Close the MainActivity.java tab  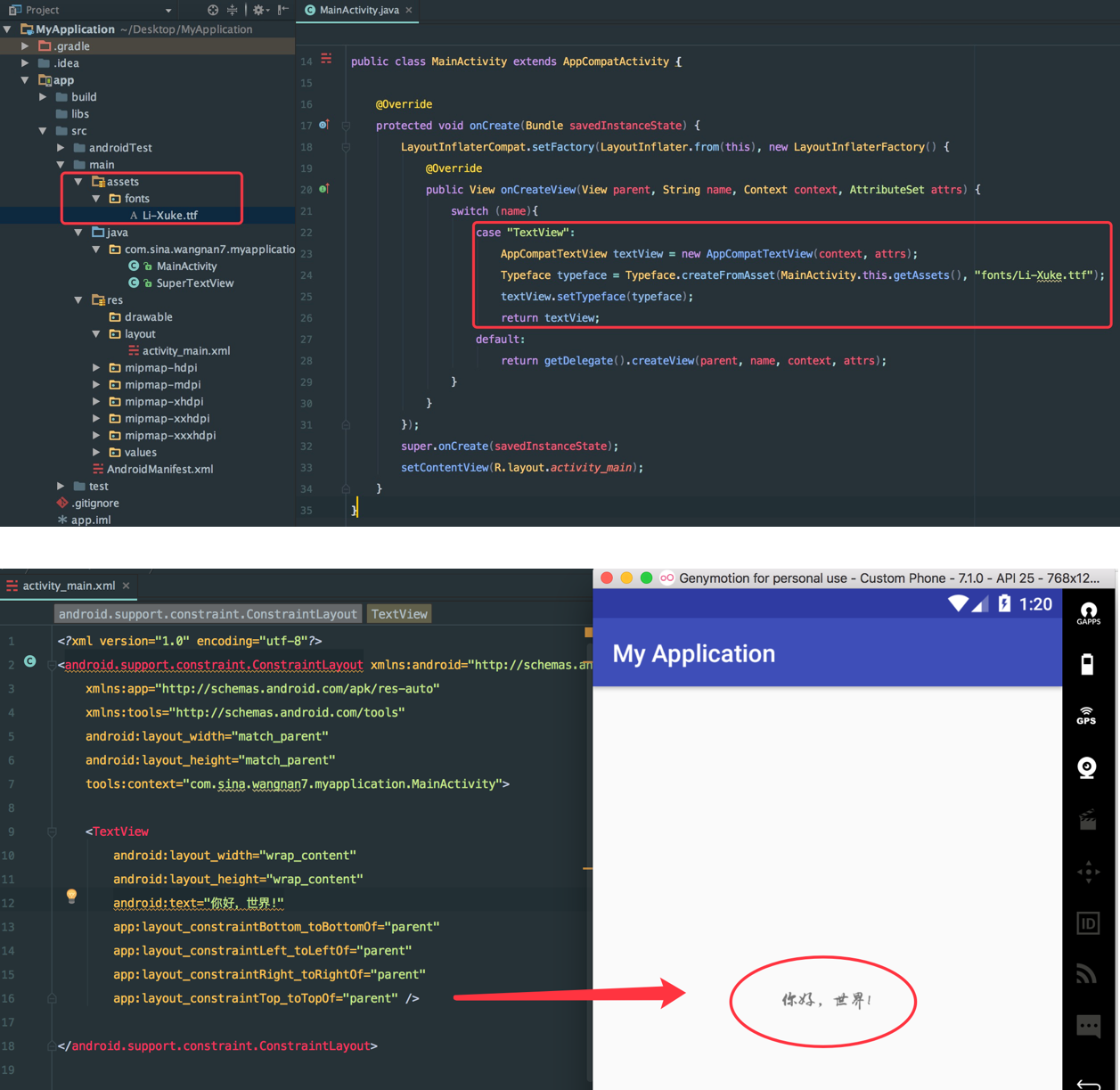tap(409, 10)
